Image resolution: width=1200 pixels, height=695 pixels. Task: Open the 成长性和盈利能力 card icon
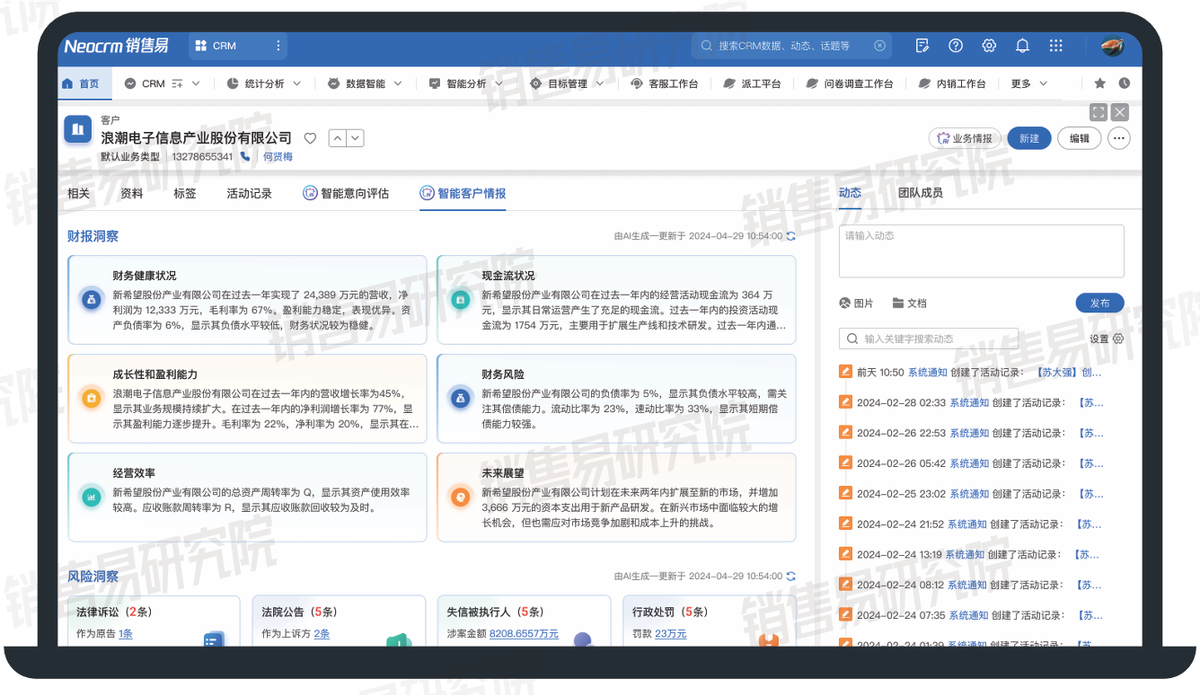pyautogui.click(x=91, y=397)
